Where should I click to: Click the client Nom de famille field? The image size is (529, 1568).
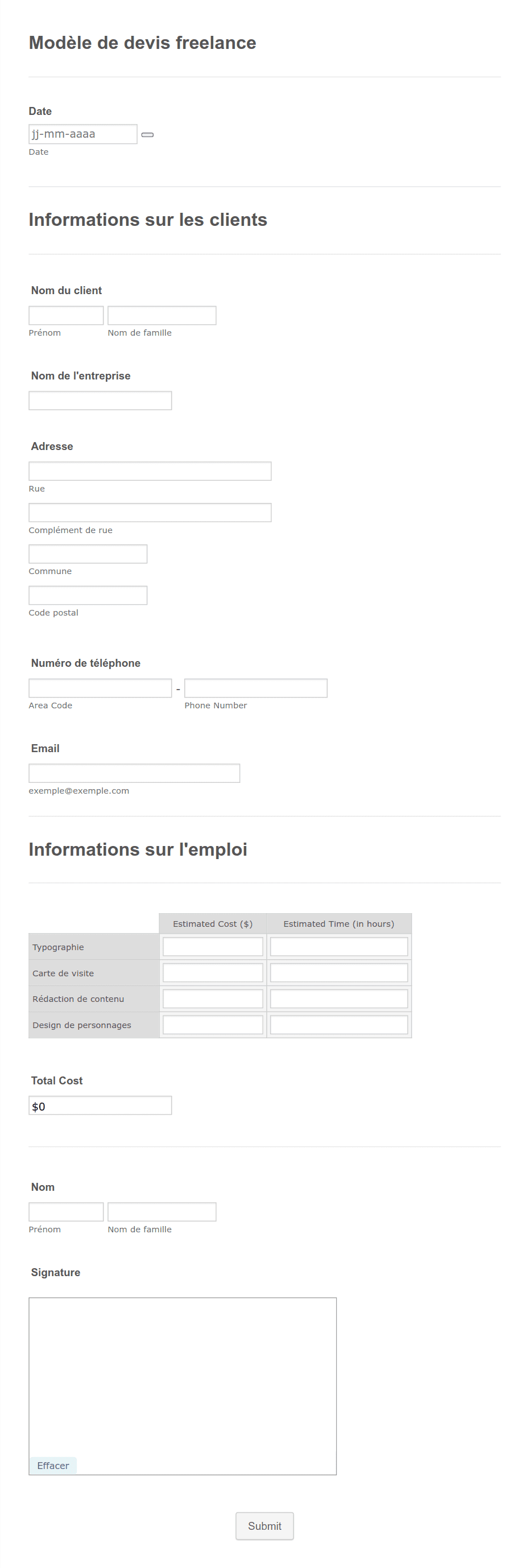162,315
